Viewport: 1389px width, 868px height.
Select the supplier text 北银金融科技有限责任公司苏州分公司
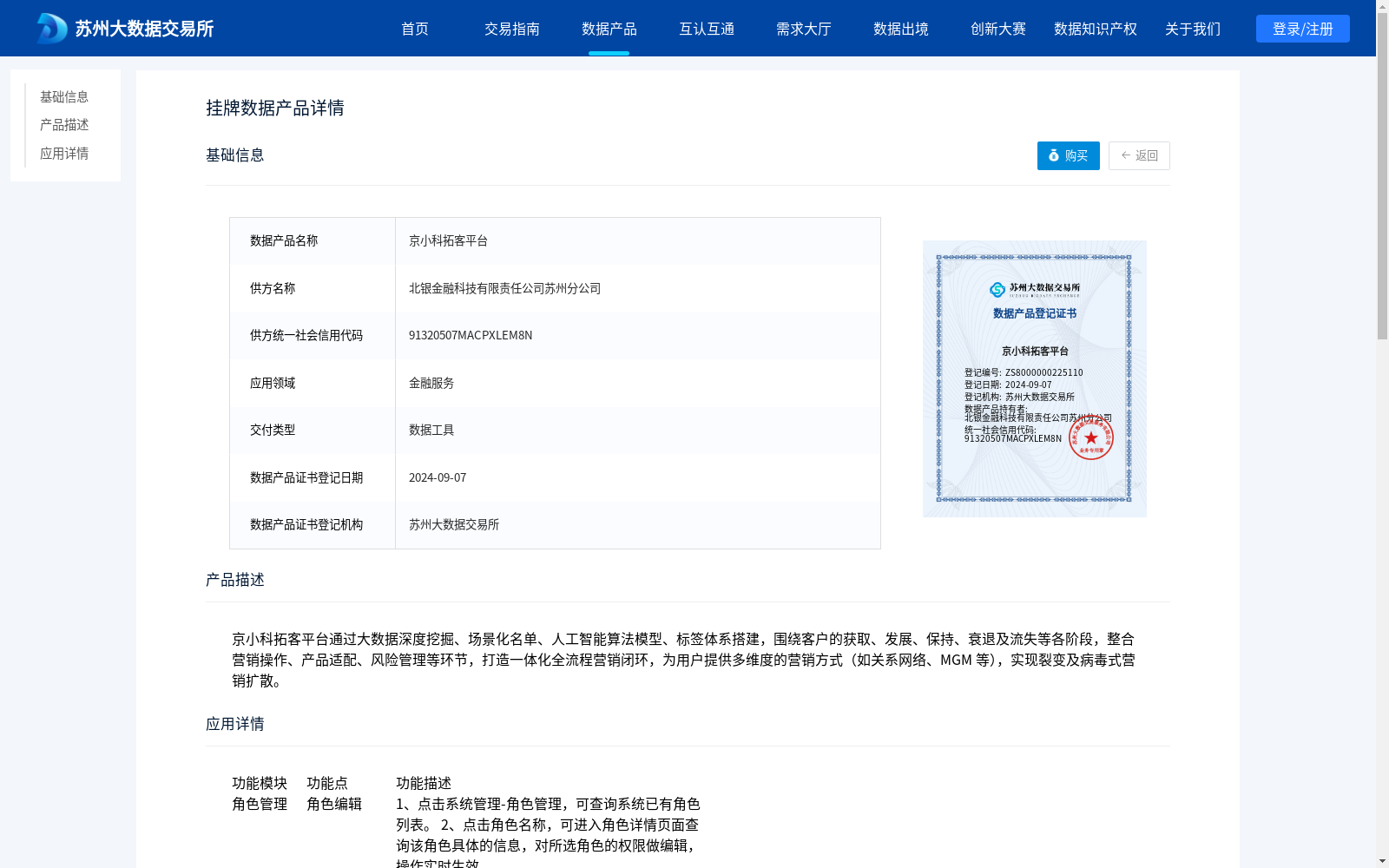(x=504, y=288)
